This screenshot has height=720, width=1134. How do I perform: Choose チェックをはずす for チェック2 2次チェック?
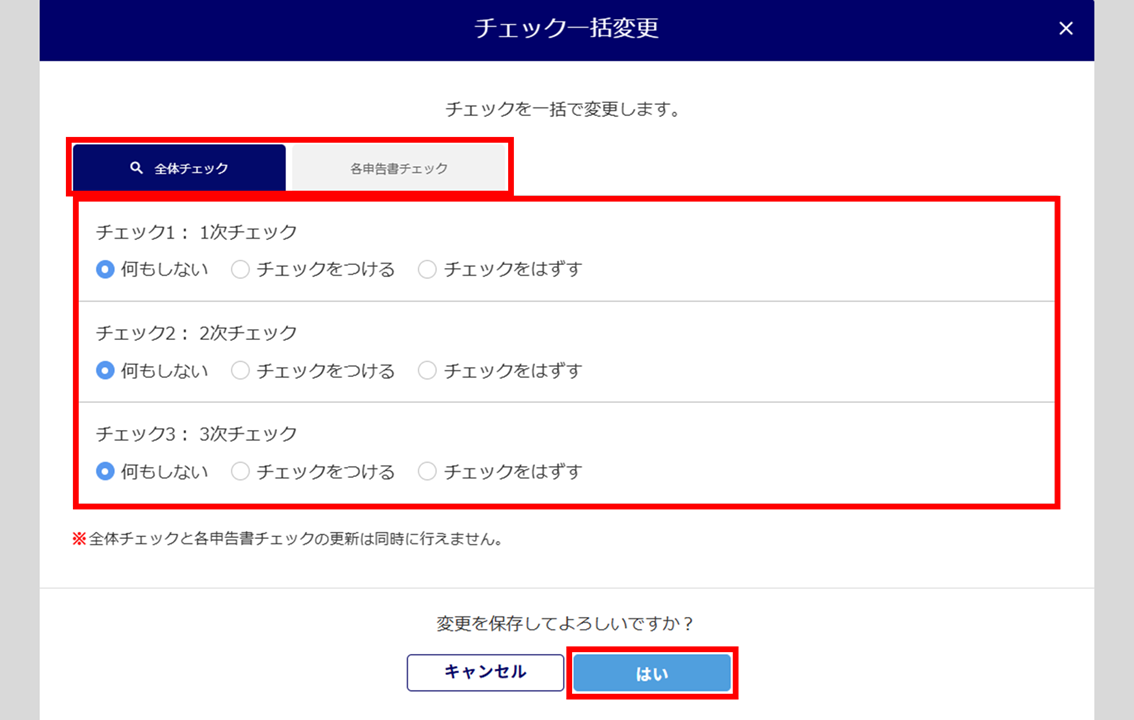pos(427,370)
